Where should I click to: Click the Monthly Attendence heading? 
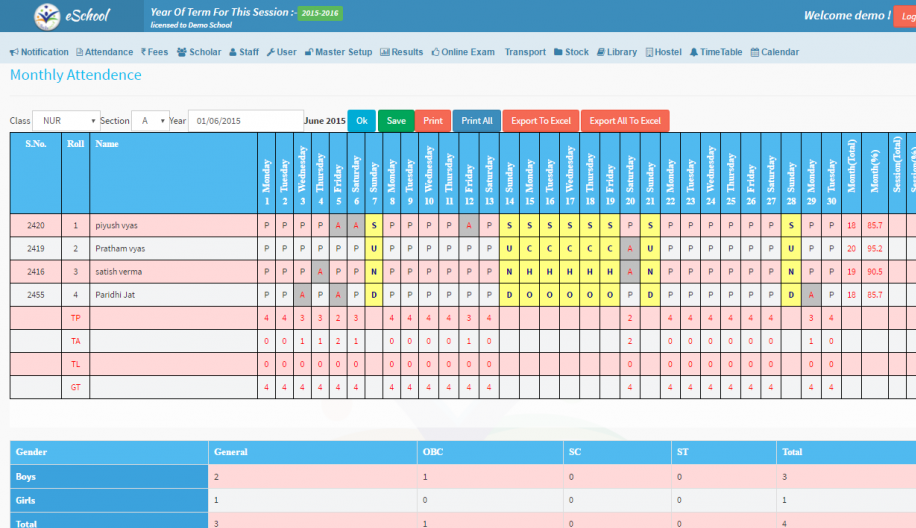[76, 75]
